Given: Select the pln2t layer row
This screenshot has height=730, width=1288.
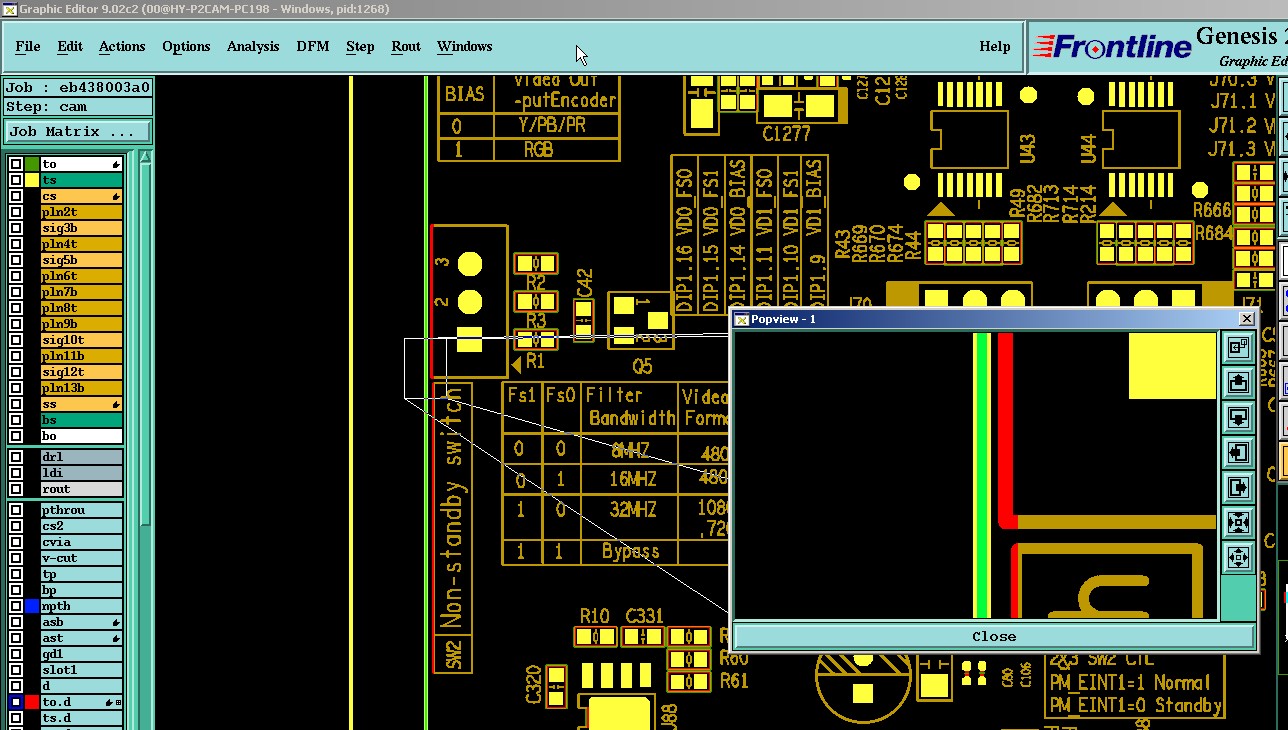Looking at the screenshot, I should click(x=81, y=212).
